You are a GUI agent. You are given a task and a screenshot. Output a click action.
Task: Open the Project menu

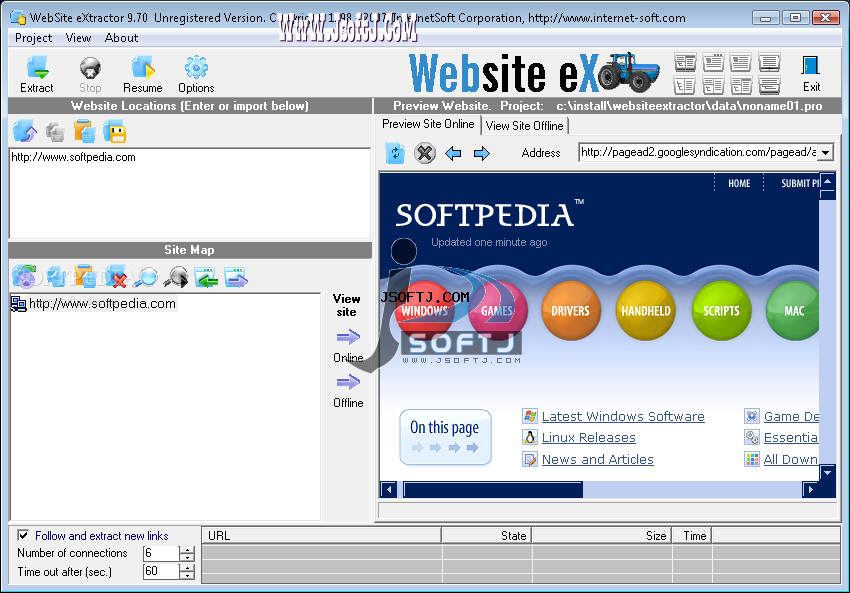click(34, 38)
